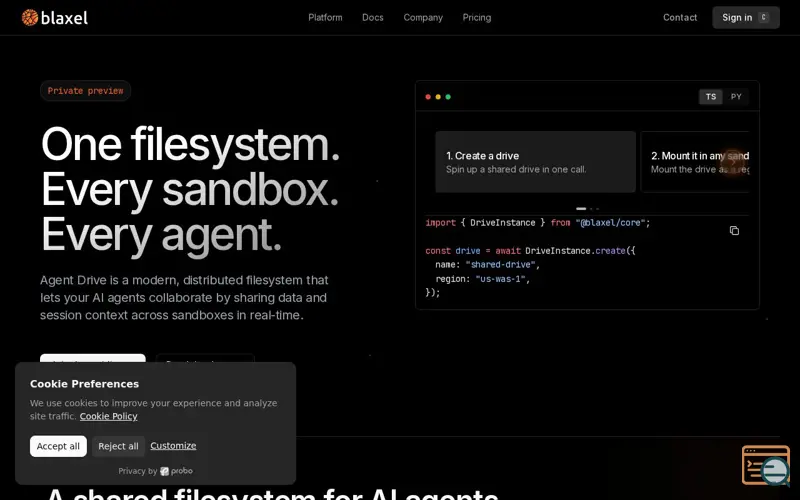
Task: Switch code sample to TS tab
Action: 711,96
